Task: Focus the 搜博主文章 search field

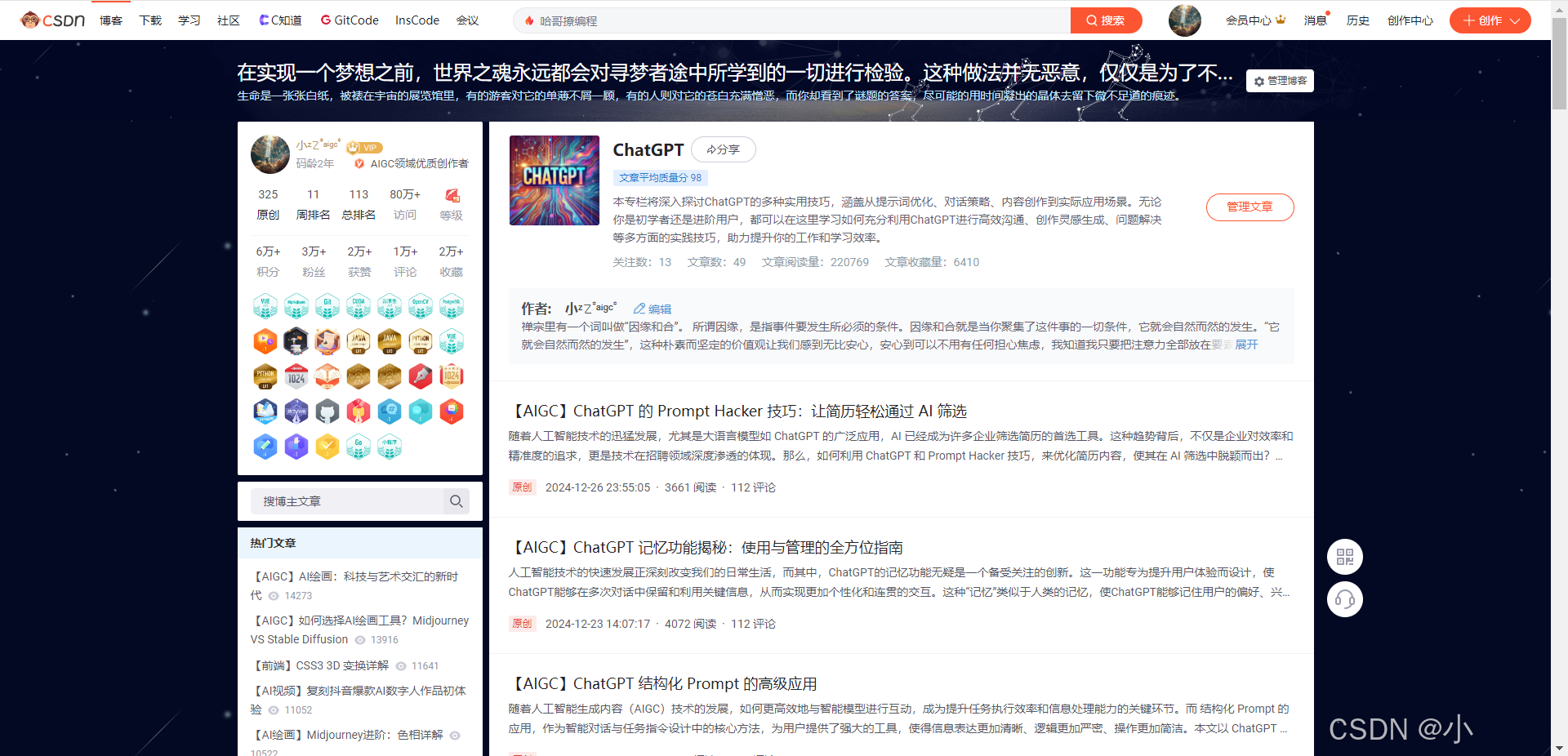Action: point(345,501)
